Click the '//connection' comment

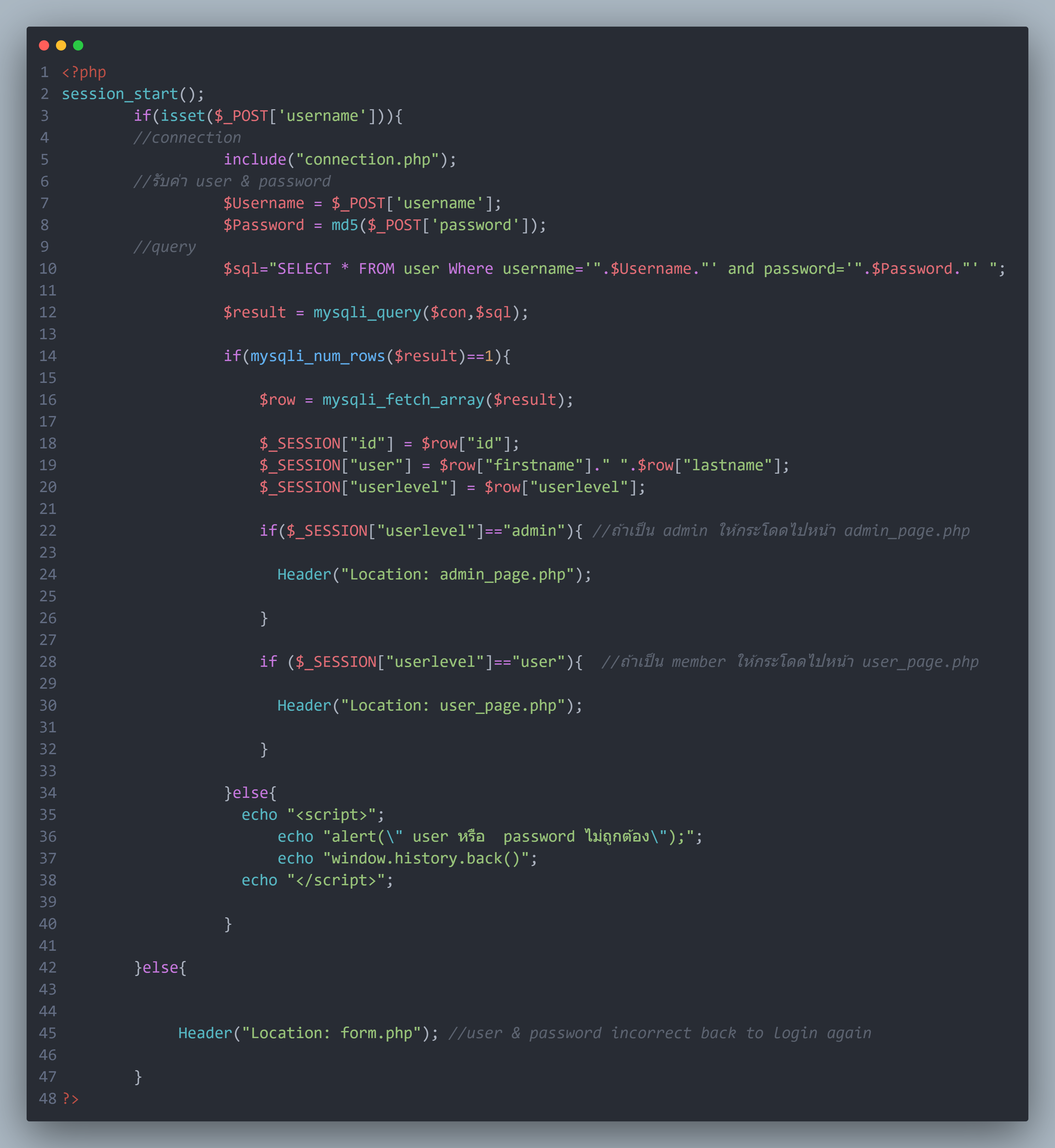click(187, 138)
